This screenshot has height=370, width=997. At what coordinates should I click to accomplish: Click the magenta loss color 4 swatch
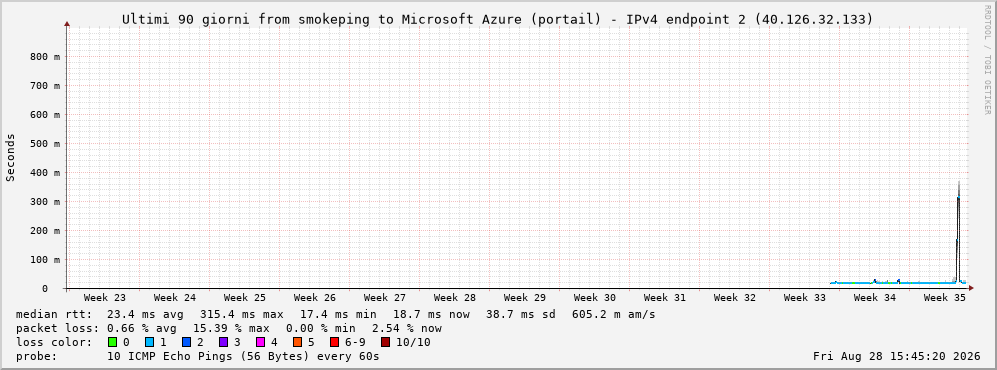260,343
